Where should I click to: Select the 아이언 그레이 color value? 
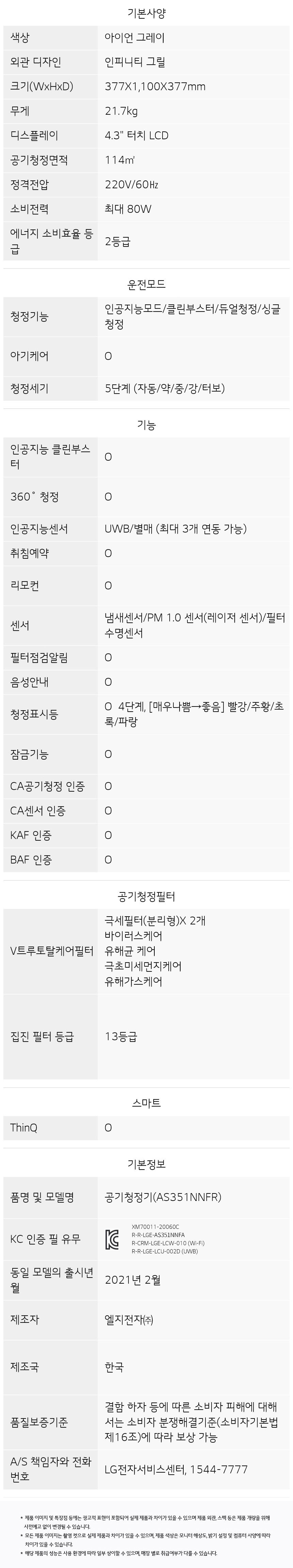(135, 38)
